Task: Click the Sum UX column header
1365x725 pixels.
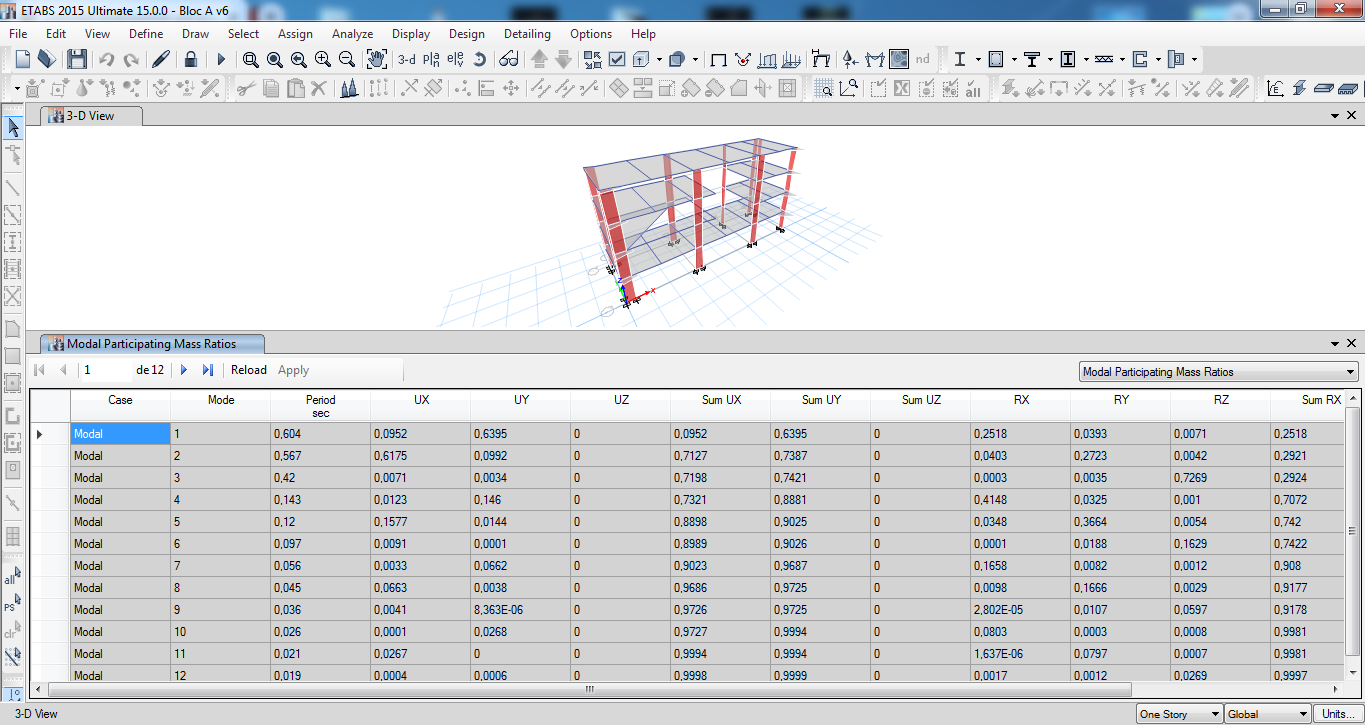Action: (720, 405)
